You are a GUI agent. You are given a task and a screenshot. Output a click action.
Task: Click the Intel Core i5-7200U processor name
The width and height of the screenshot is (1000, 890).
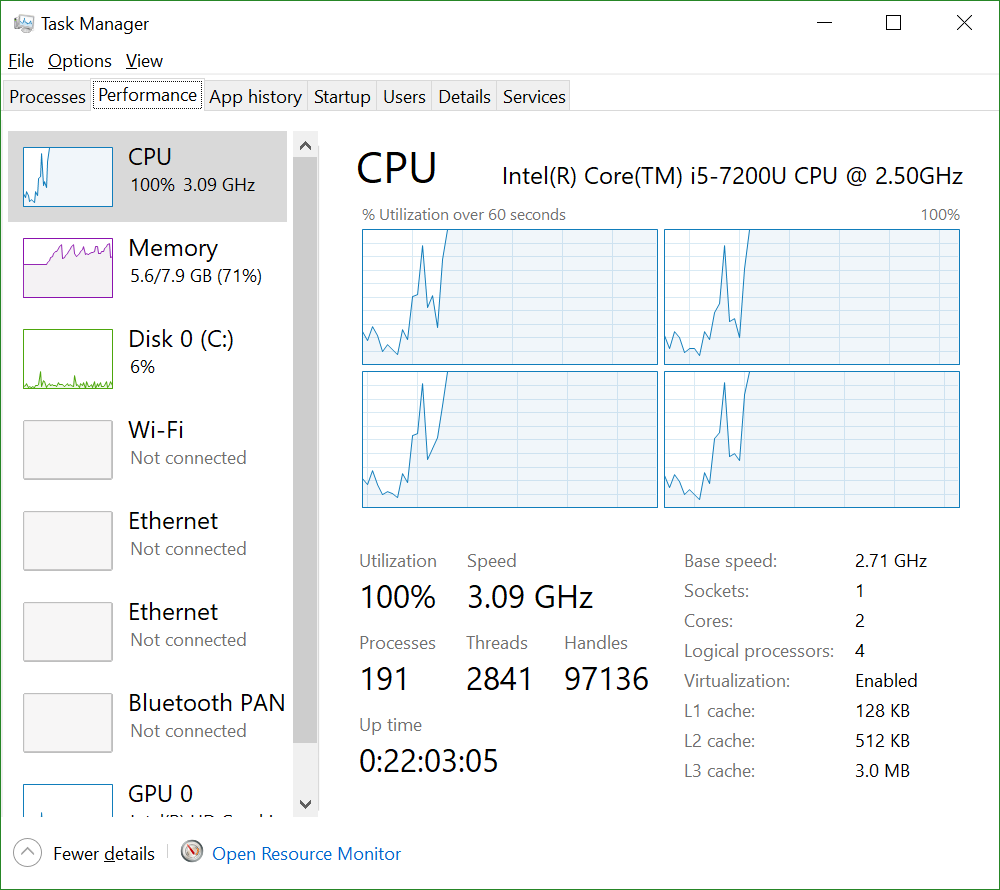[732, 176]
